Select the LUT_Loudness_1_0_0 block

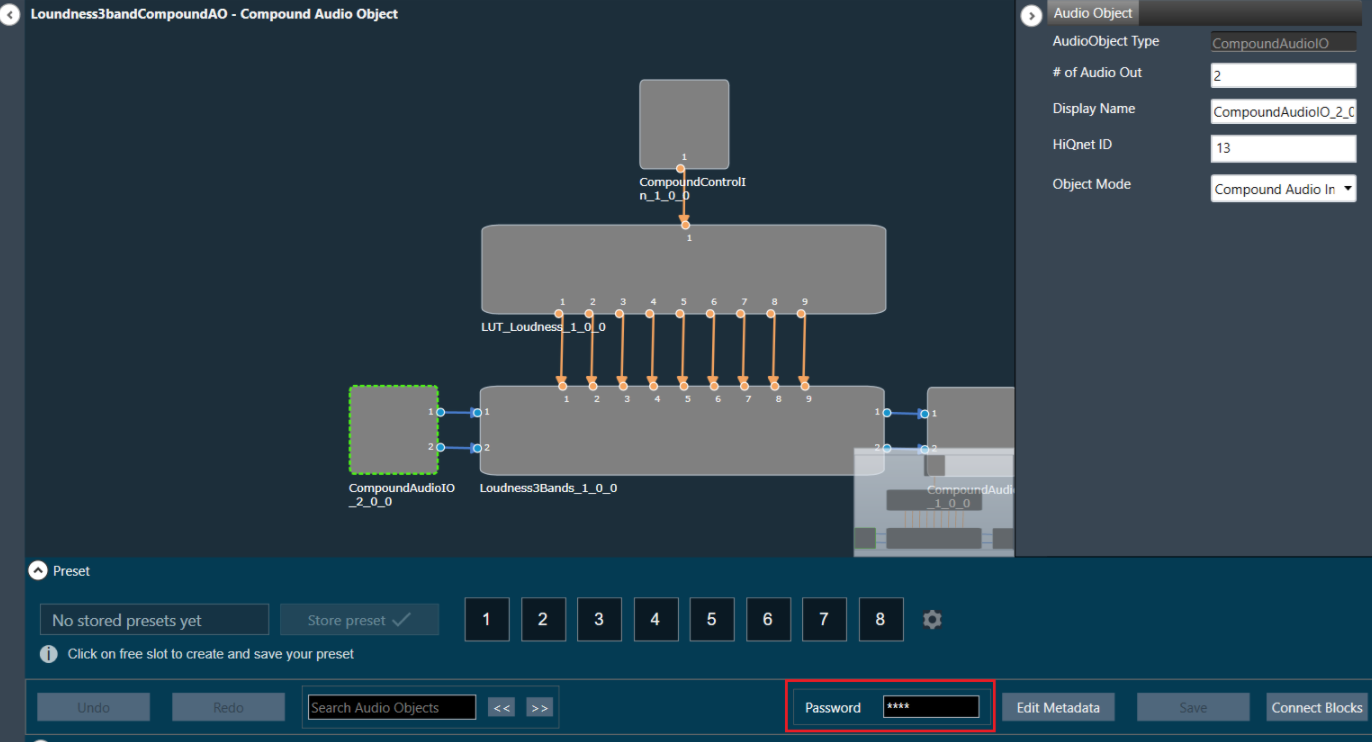[x=683, y=269]
